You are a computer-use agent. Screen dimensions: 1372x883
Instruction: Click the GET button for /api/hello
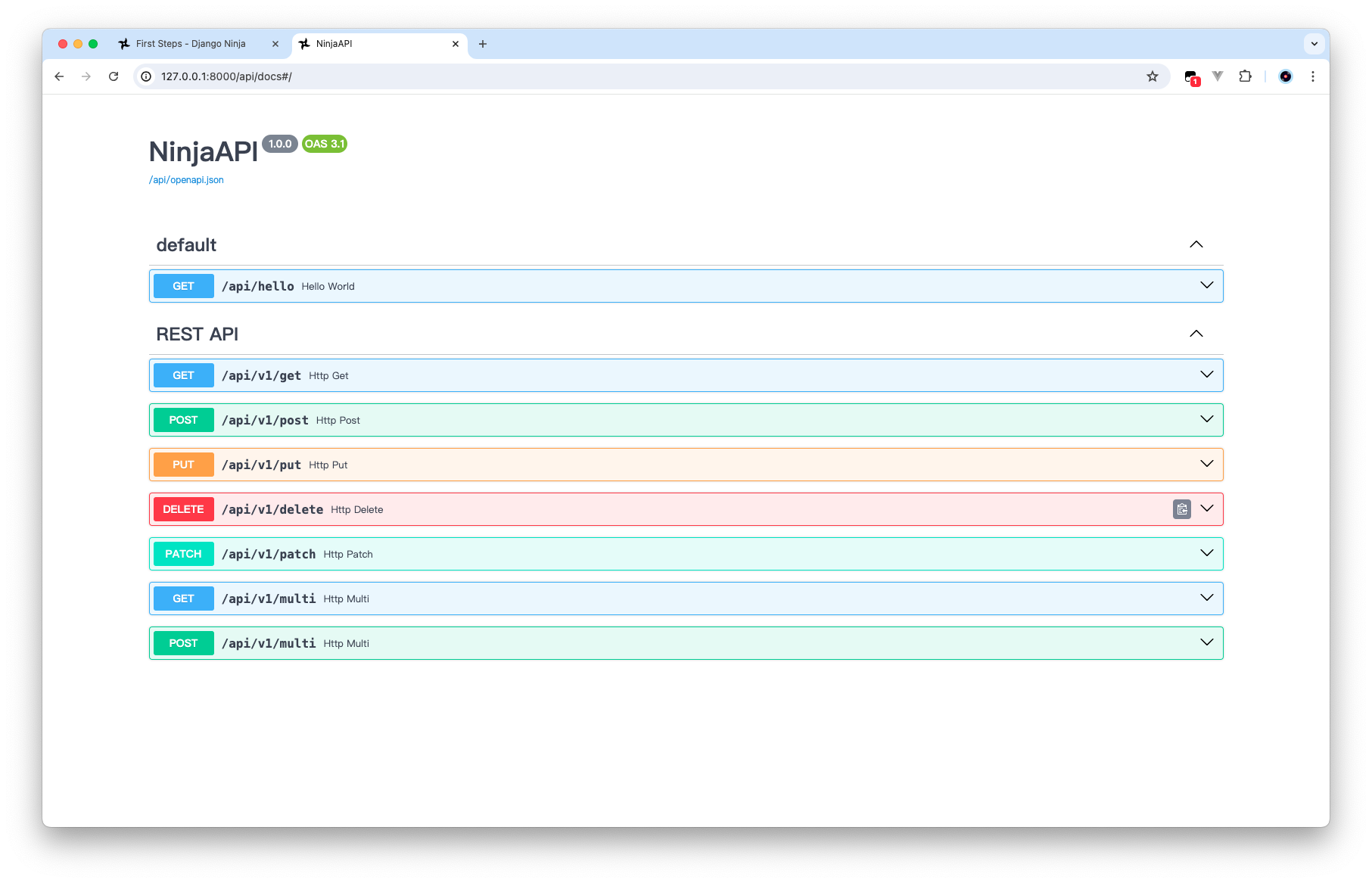coord(184,286)
